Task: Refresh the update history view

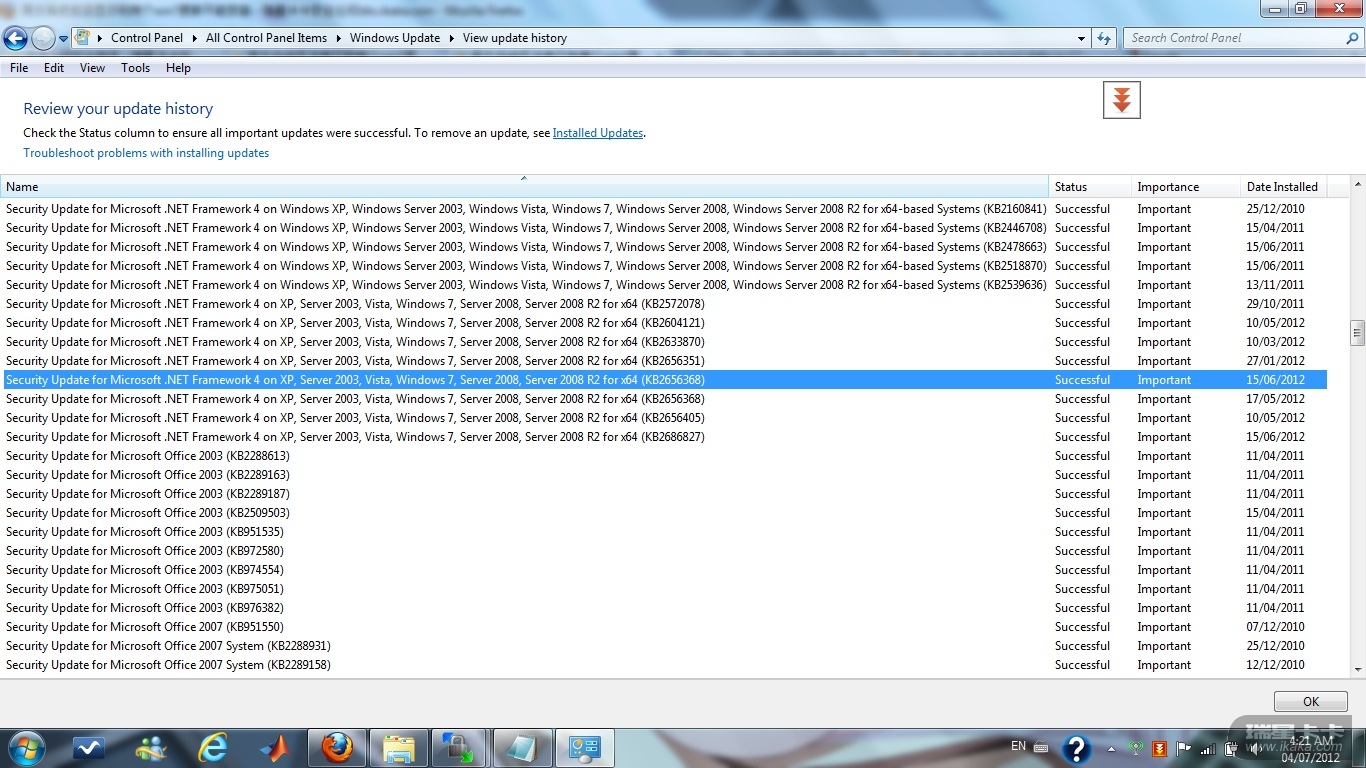Action: (1104, 38)
